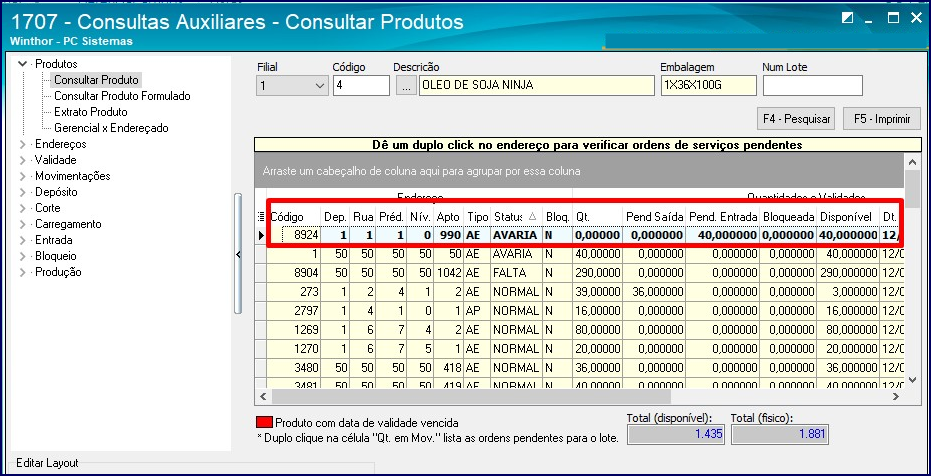
Task: Select row with código 2797
Action: (x=579, y=310)
